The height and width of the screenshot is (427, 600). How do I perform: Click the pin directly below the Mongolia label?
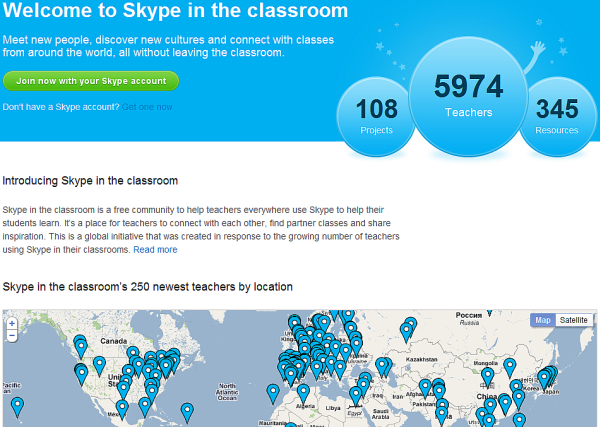[488, 377]
